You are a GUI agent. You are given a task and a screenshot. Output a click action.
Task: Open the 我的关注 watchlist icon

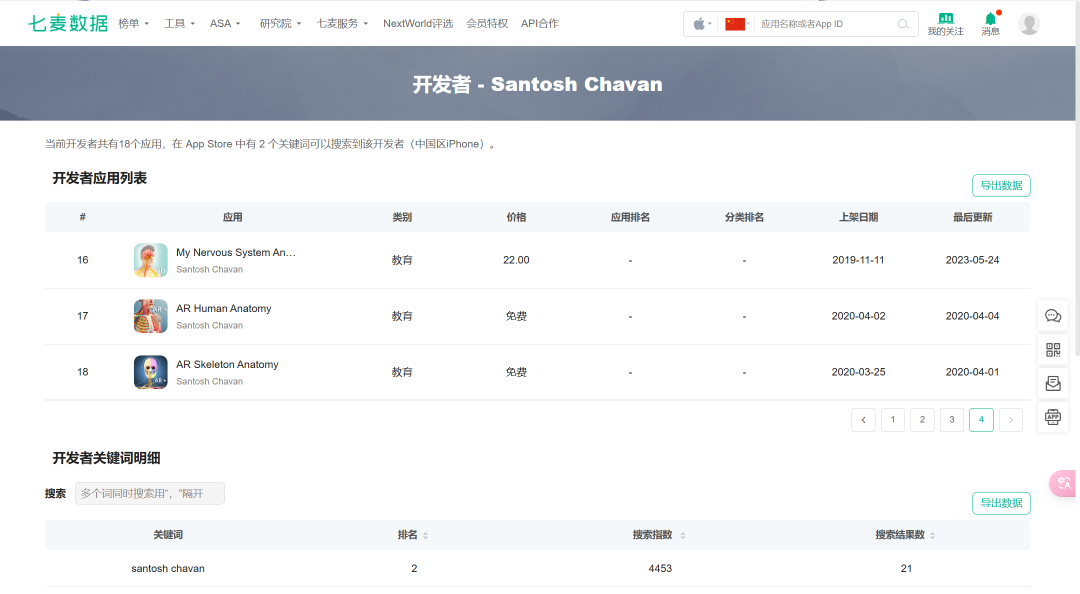pyautogui.click(x=945, y=24)
